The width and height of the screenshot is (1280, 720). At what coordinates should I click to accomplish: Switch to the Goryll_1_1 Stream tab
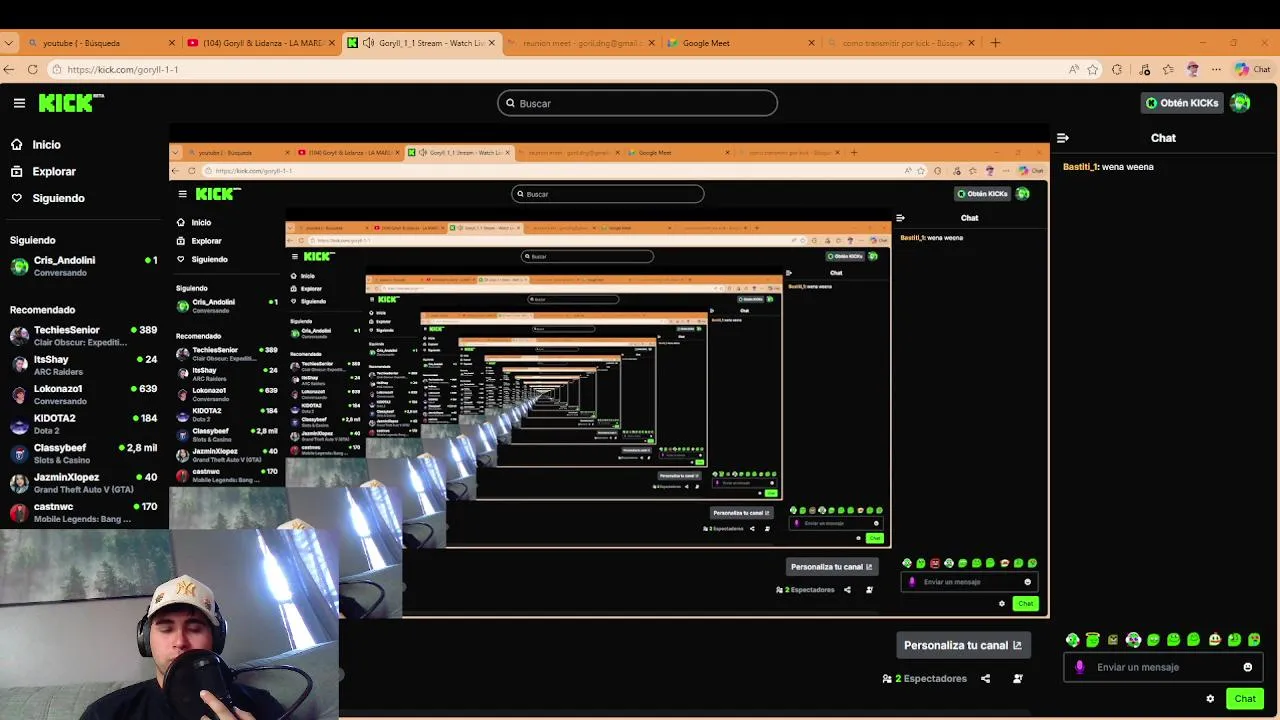421,43
